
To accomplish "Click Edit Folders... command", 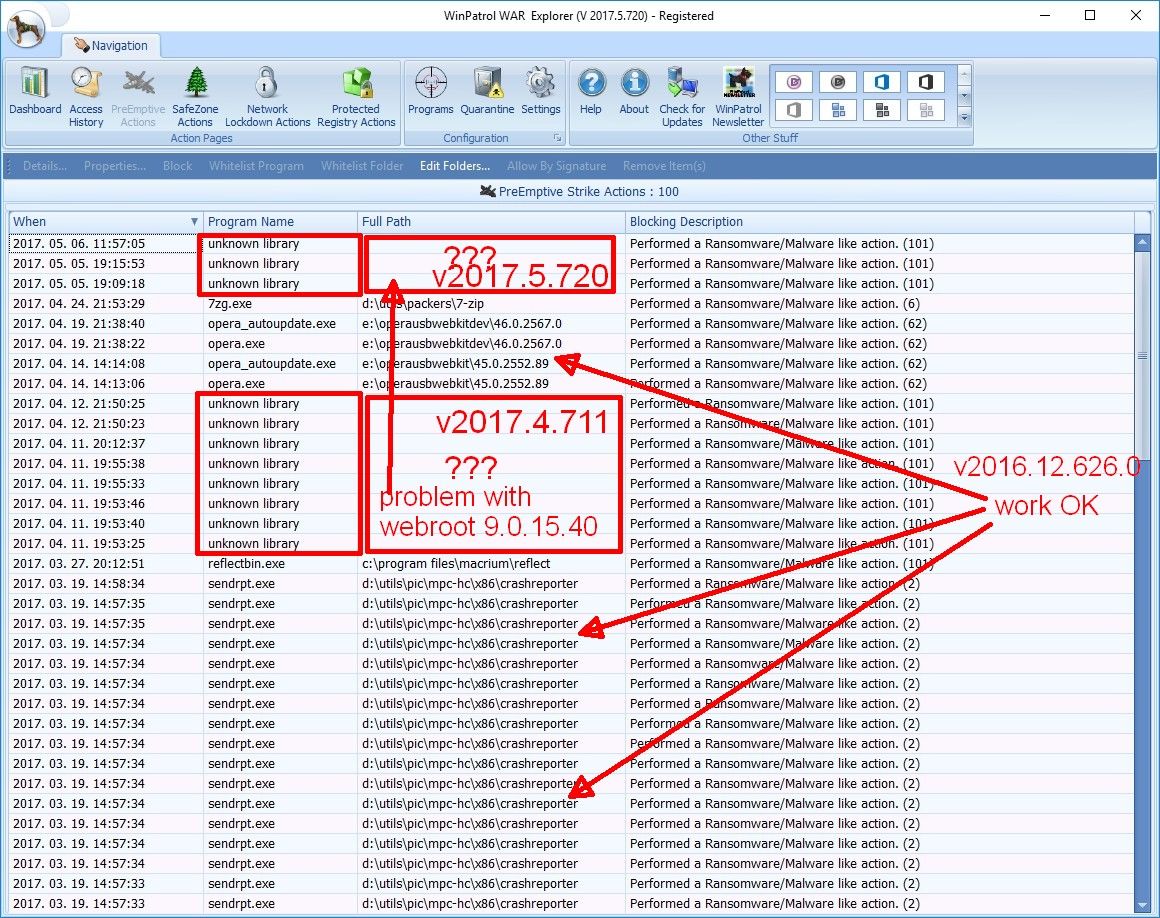I will [x=455, y=166].
